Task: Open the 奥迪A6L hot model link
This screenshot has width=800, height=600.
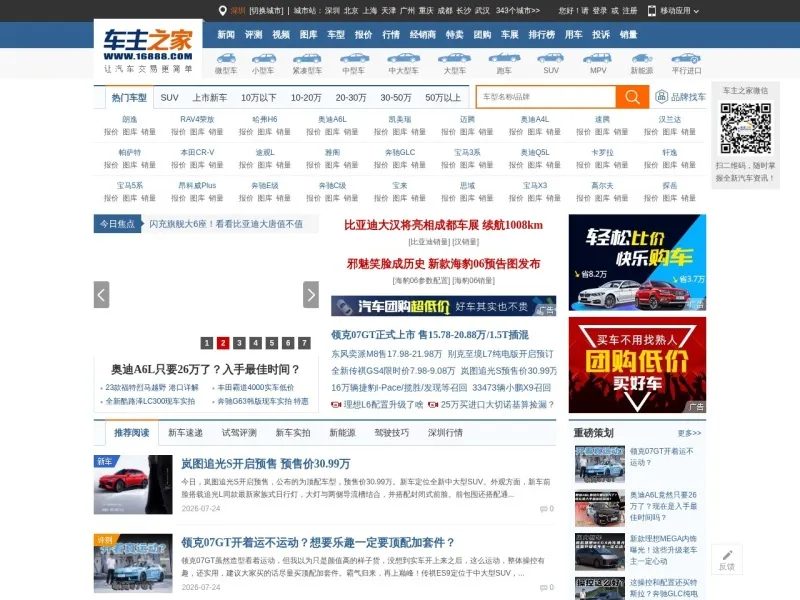Action: click(332, 119)
